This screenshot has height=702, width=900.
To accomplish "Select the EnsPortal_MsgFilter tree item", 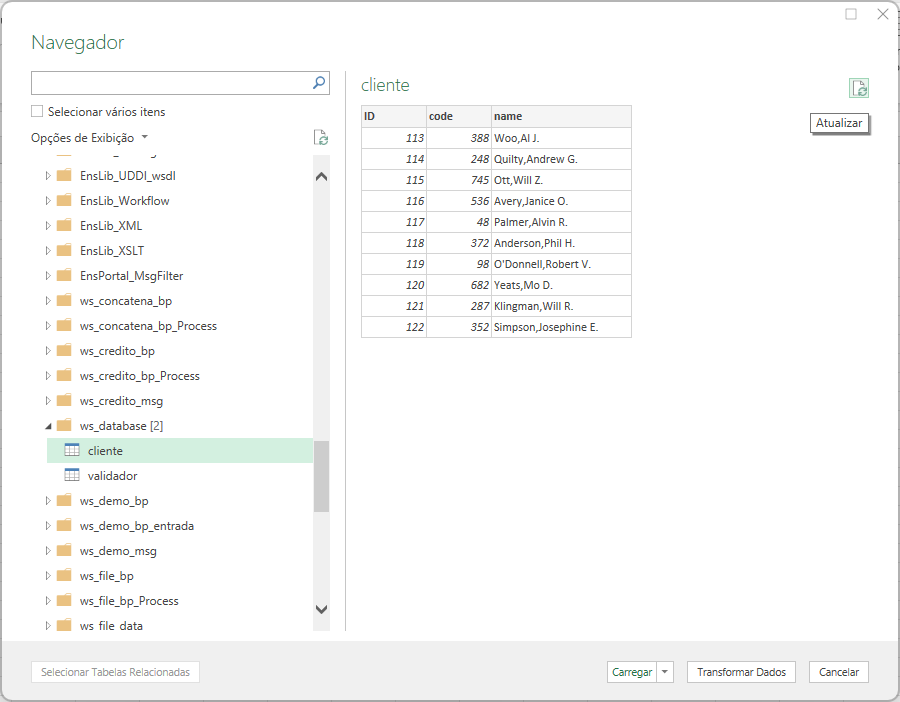I will pos(131,276).
